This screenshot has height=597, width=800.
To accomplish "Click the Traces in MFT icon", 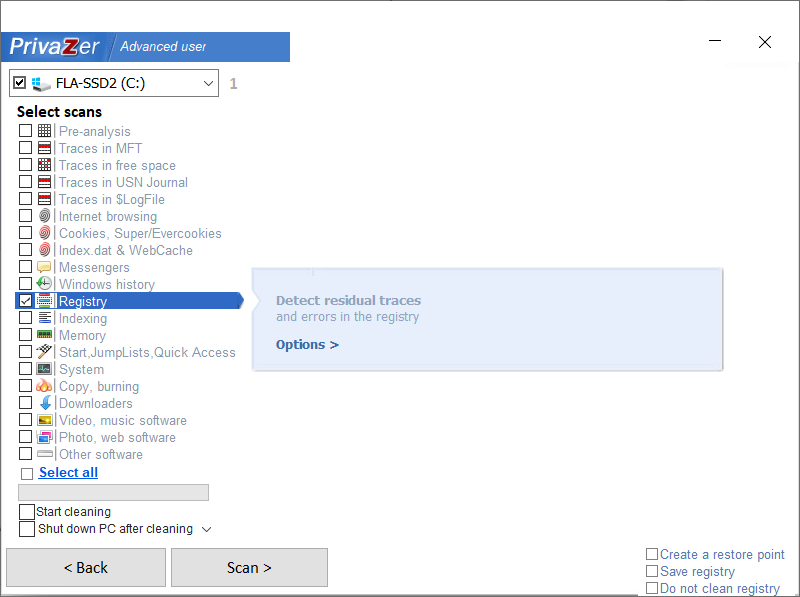I will click(x=44, y=148).
